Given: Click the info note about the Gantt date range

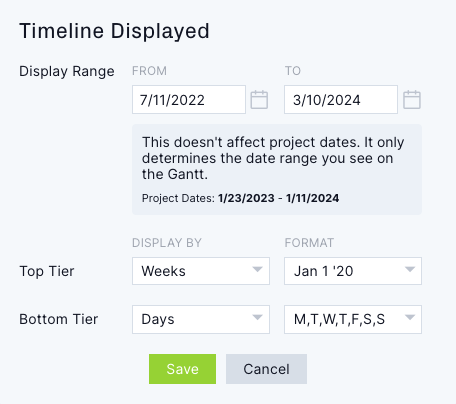Looking at the screenshot, I should (x=273, y=158).
